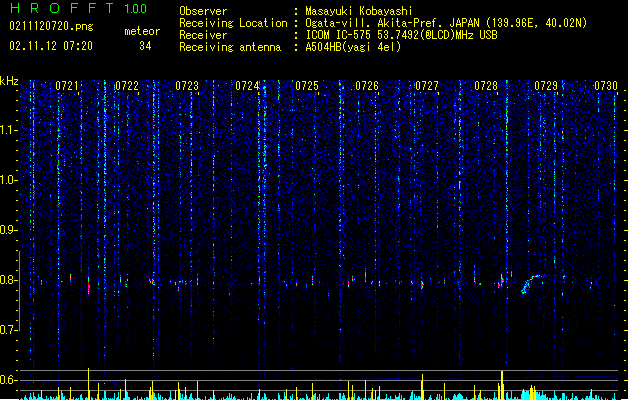629x400 pixels.
Task: Click the Observer label
Action: (203, 11)
